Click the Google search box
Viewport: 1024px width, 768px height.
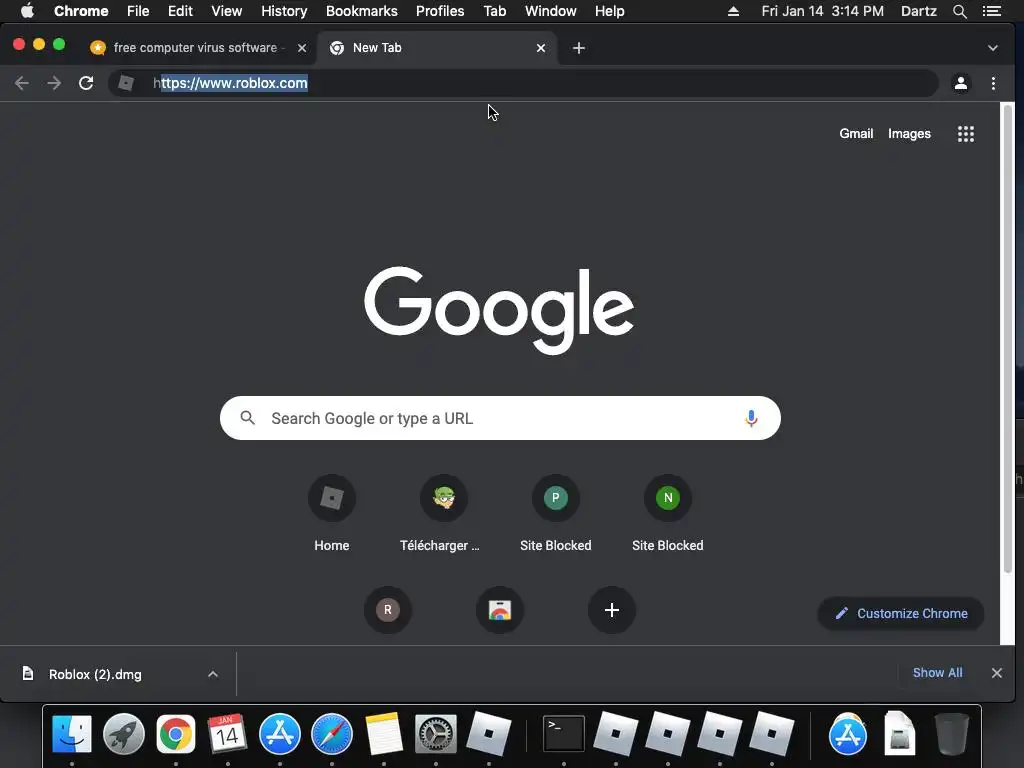point(500,418)
